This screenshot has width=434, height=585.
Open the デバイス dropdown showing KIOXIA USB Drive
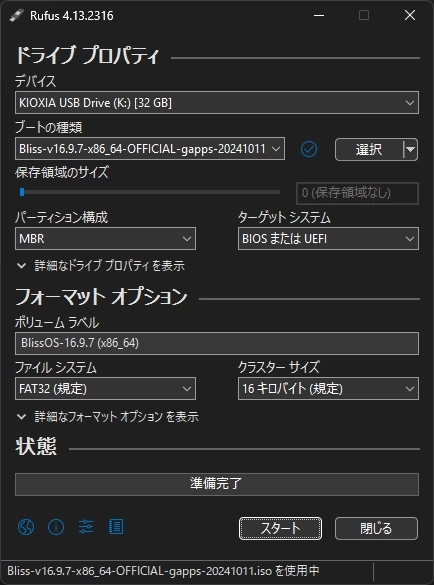click(x=217, y=103)
